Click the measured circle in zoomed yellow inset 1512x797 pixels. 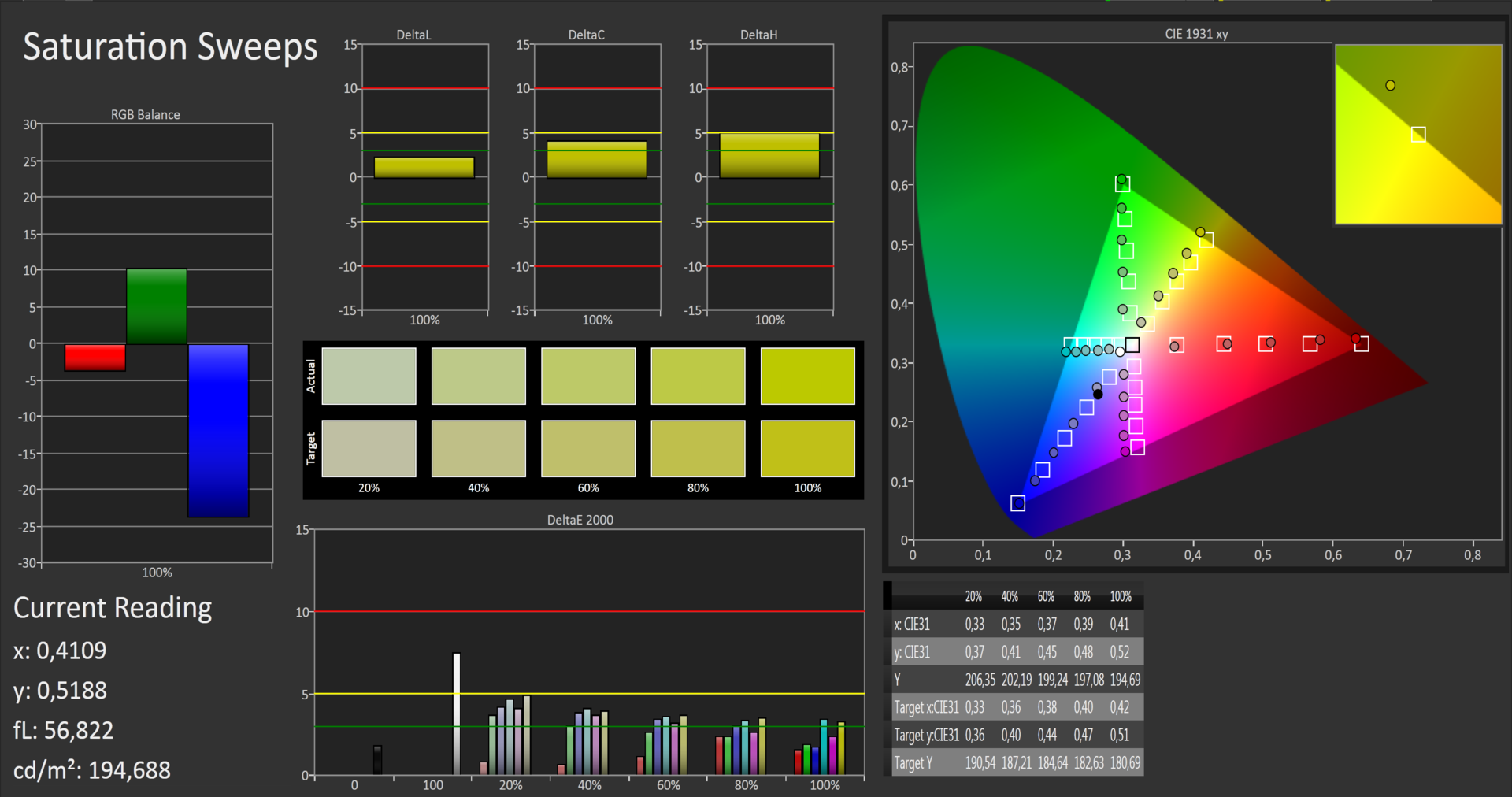(1390, 86)
